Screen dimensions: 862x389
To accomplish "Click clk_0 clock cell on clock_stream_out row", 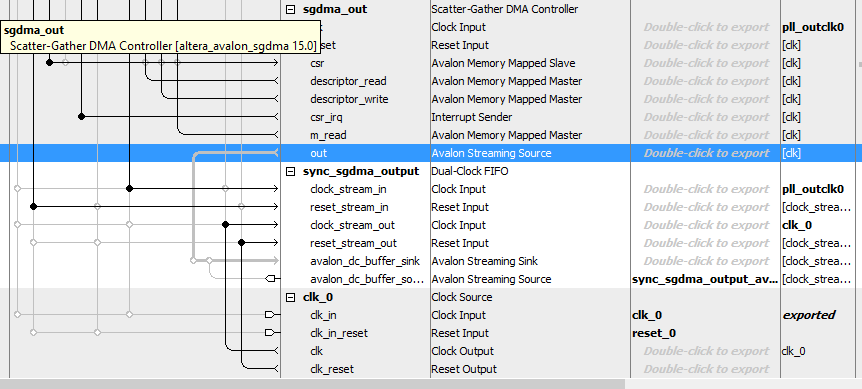I will (797, 225).
